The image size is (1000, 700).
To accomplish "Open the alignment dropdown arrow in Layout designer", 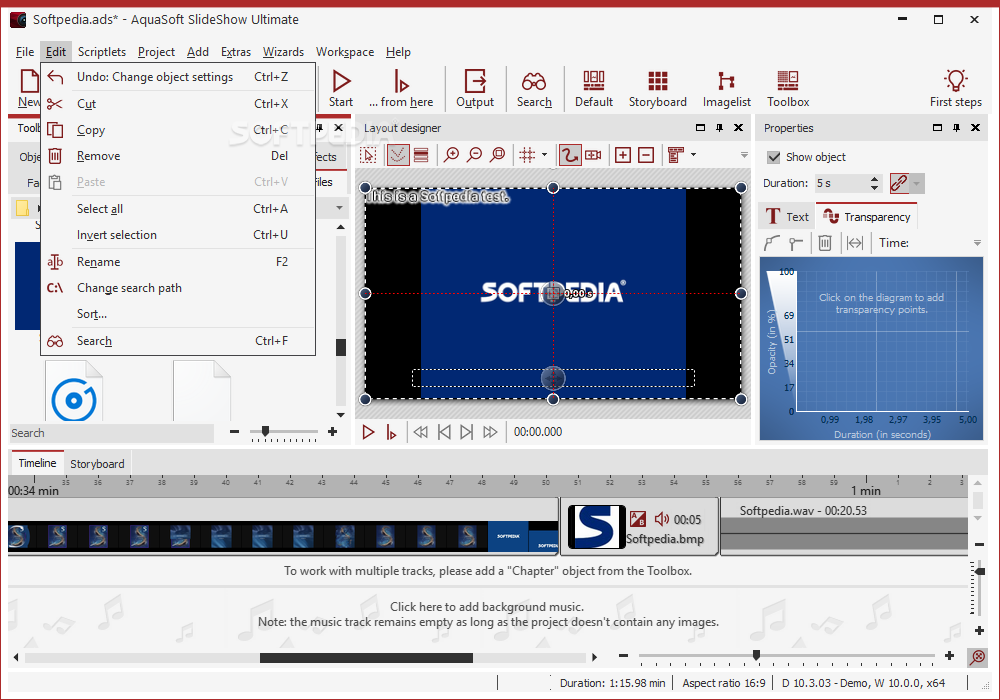I will [x=693, y=155].
